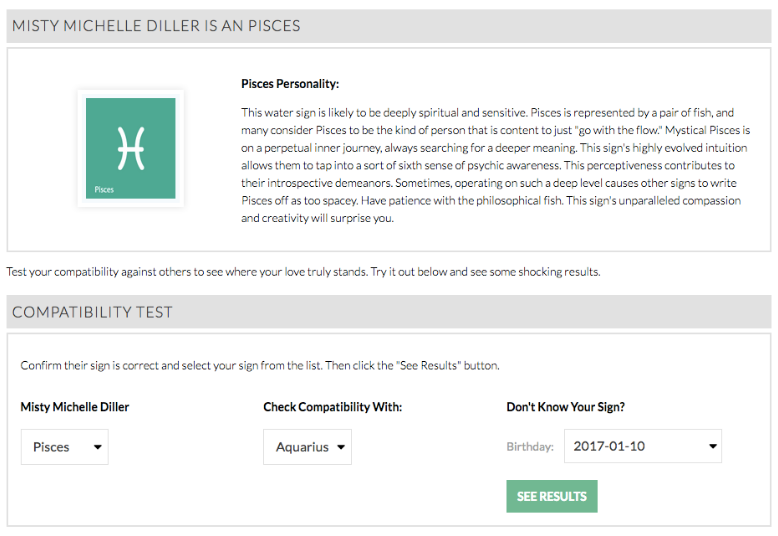Open the 2017-01-10 birthday dropdown
Image resolution: width=778 pixels, height=536 pixels.
coord(643,446)
